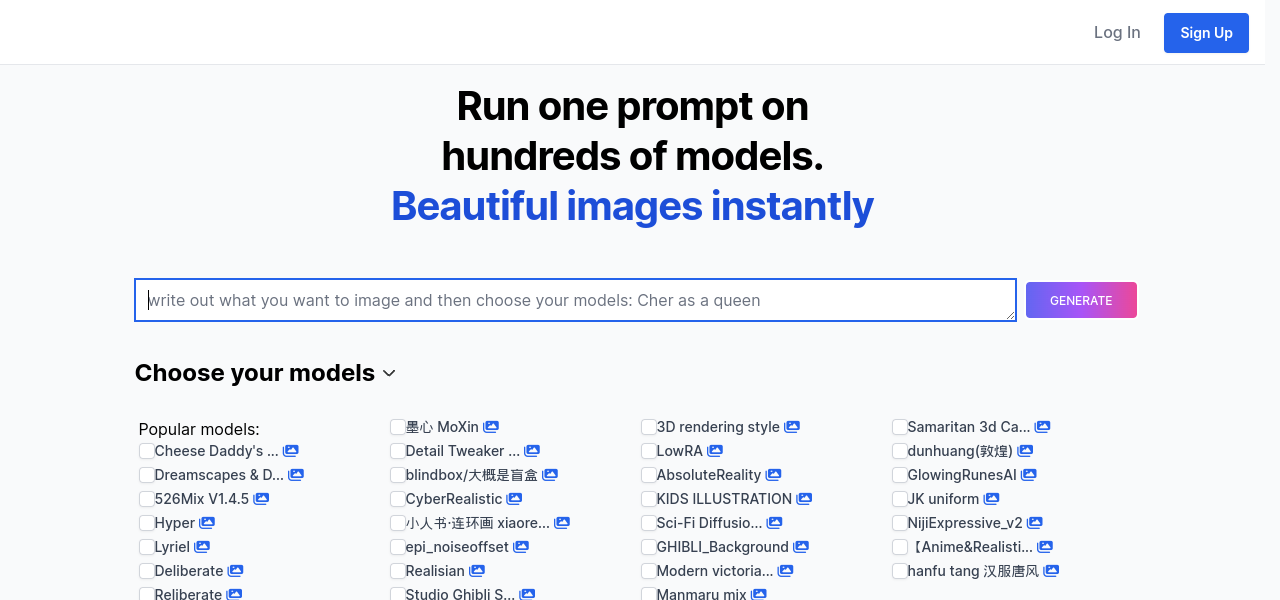Open image gallery icon beside Cheese Daddy's model
The image size is (1280, 600).
(290, 451)
